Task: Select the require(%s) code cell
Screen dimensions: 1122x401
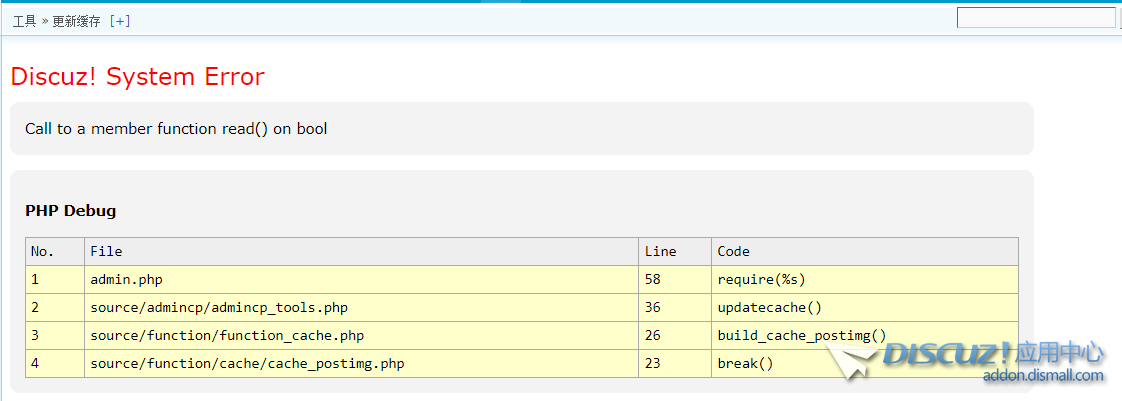Action: [x=864, y=279]
